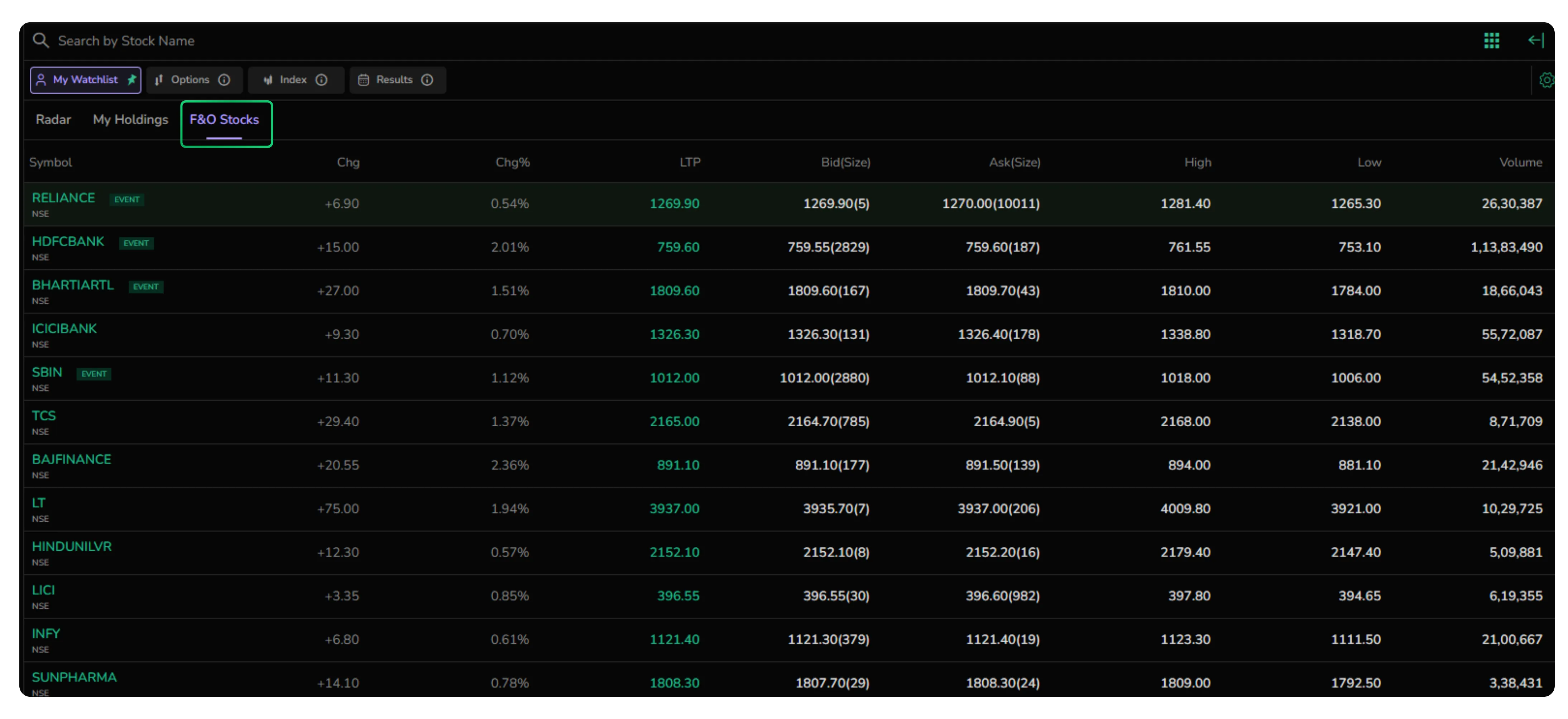Select the My Watchlist tab
Viewport: 1568px width, 719px height.
pos(86,80)
